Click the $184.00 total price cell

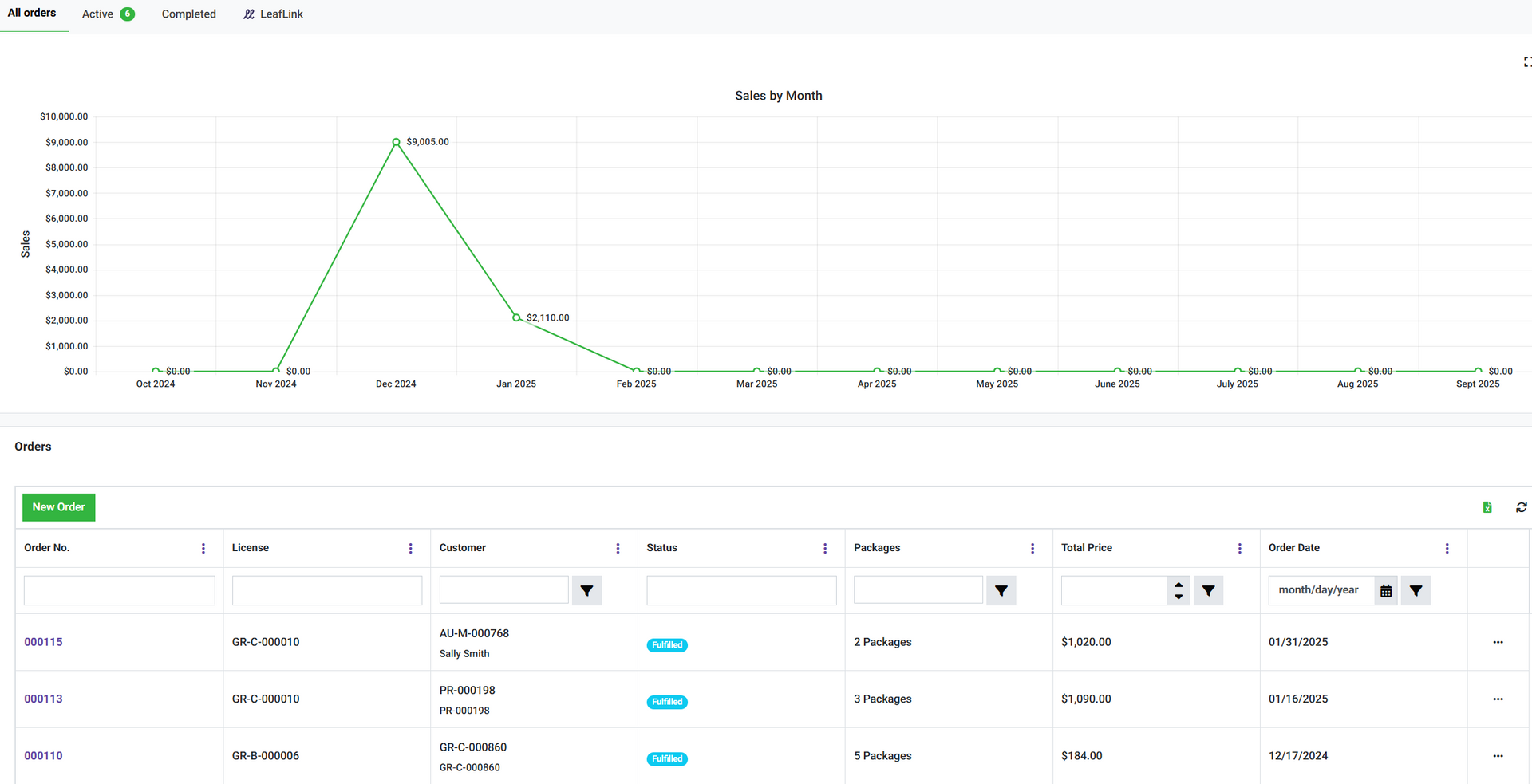point(1082,756)
